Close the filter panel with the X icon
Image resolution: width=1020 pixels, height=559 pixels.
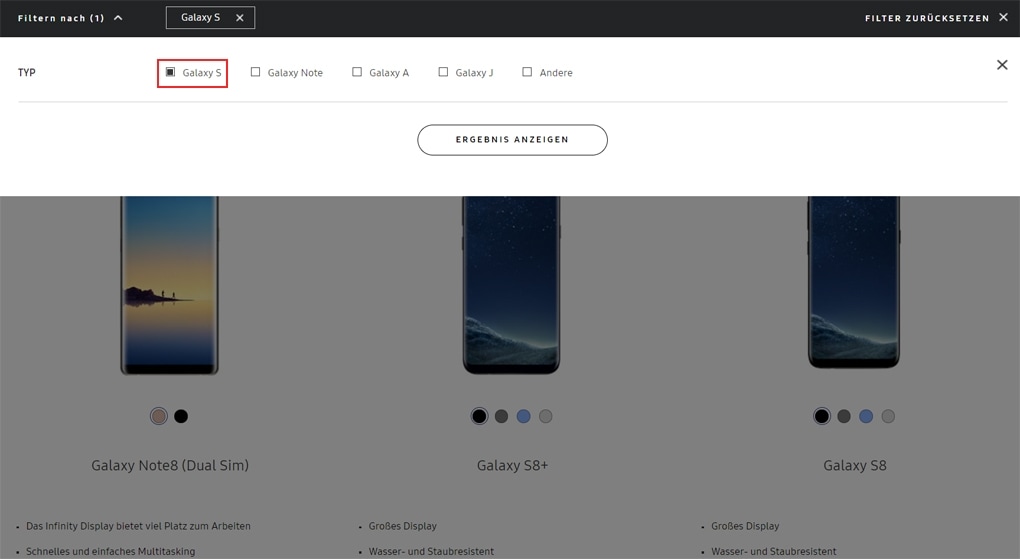tap(1002, 64)
